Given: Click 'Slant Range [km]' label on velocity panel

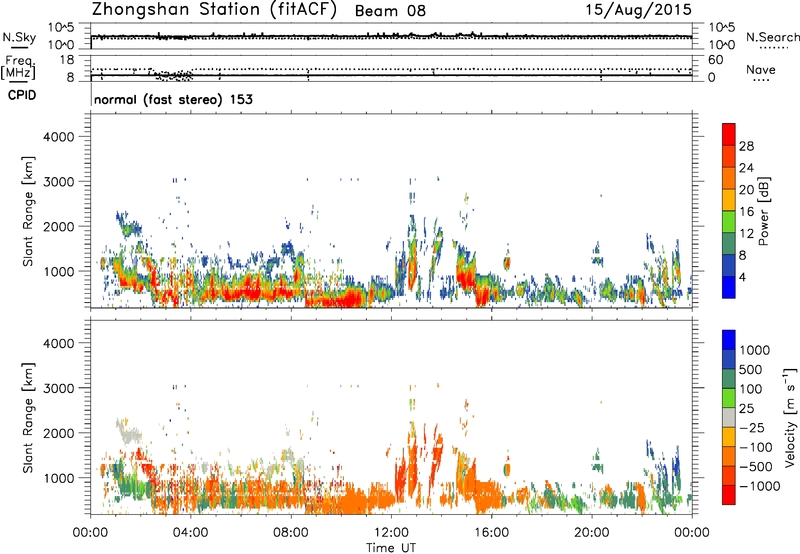Looking at the screenshot, I should point(28,418).
